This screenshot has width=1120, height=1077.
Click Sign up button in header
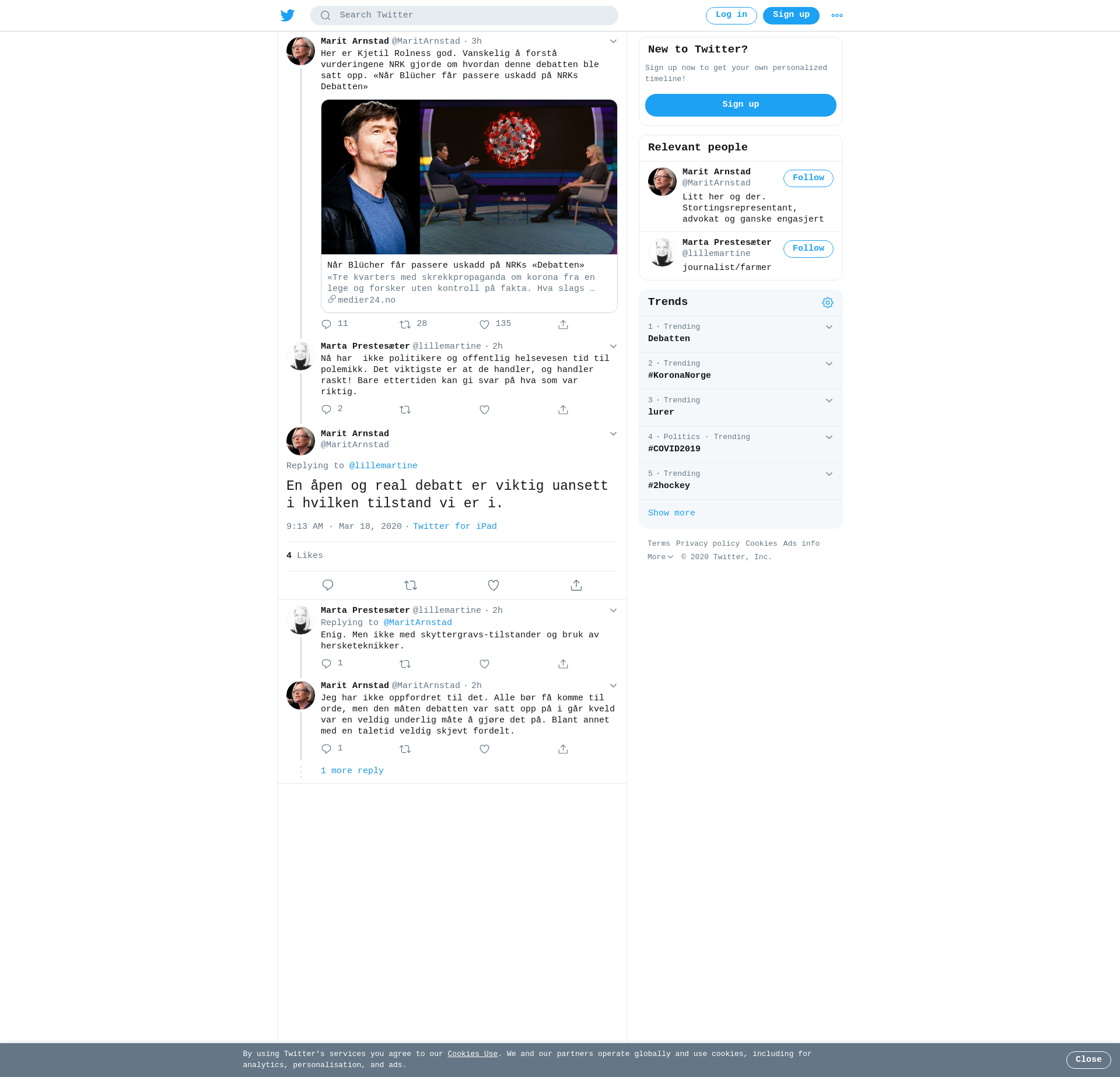[791, 16]
